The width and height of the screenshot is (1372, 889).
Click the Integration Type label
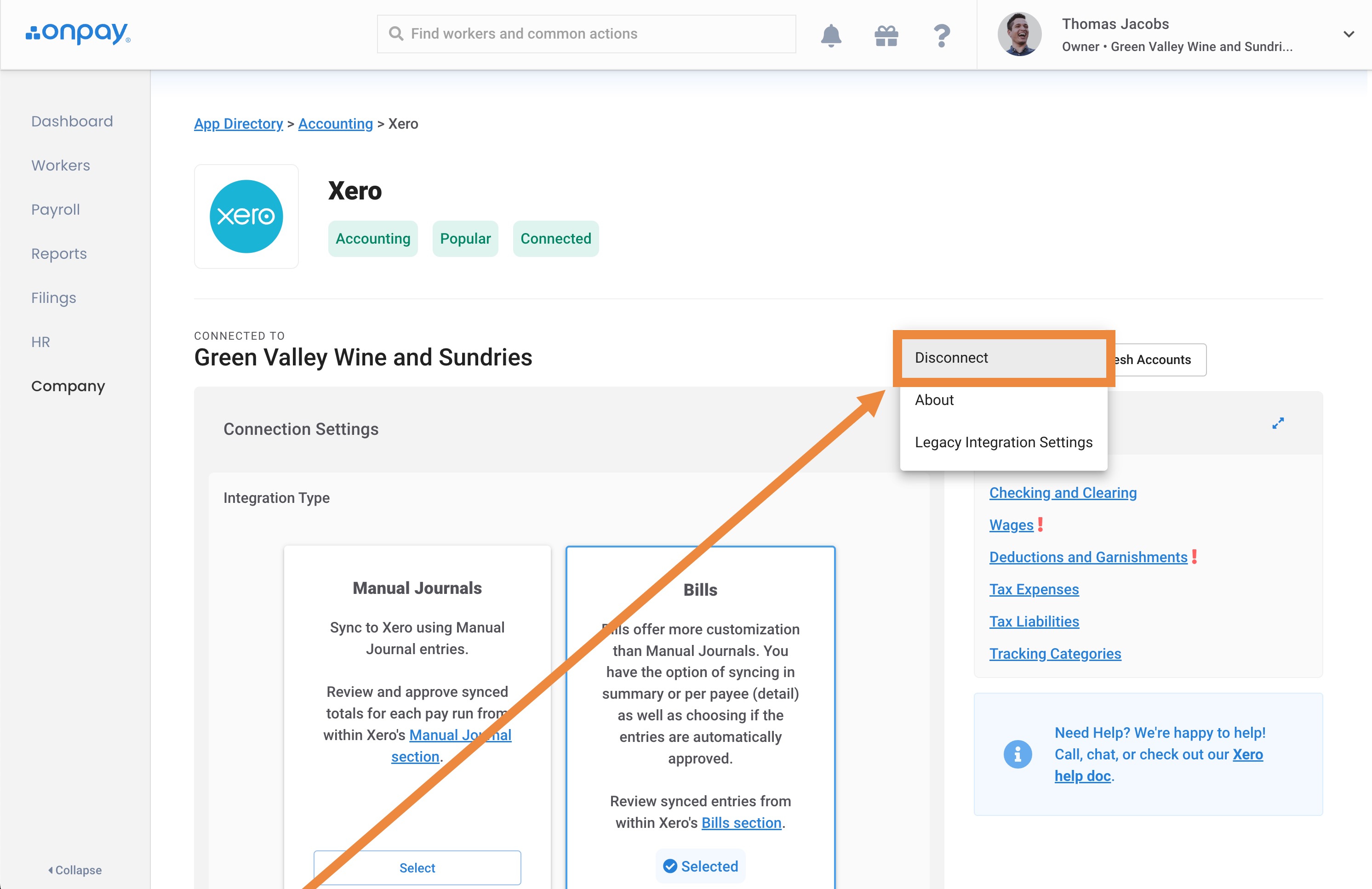[277, 498]
